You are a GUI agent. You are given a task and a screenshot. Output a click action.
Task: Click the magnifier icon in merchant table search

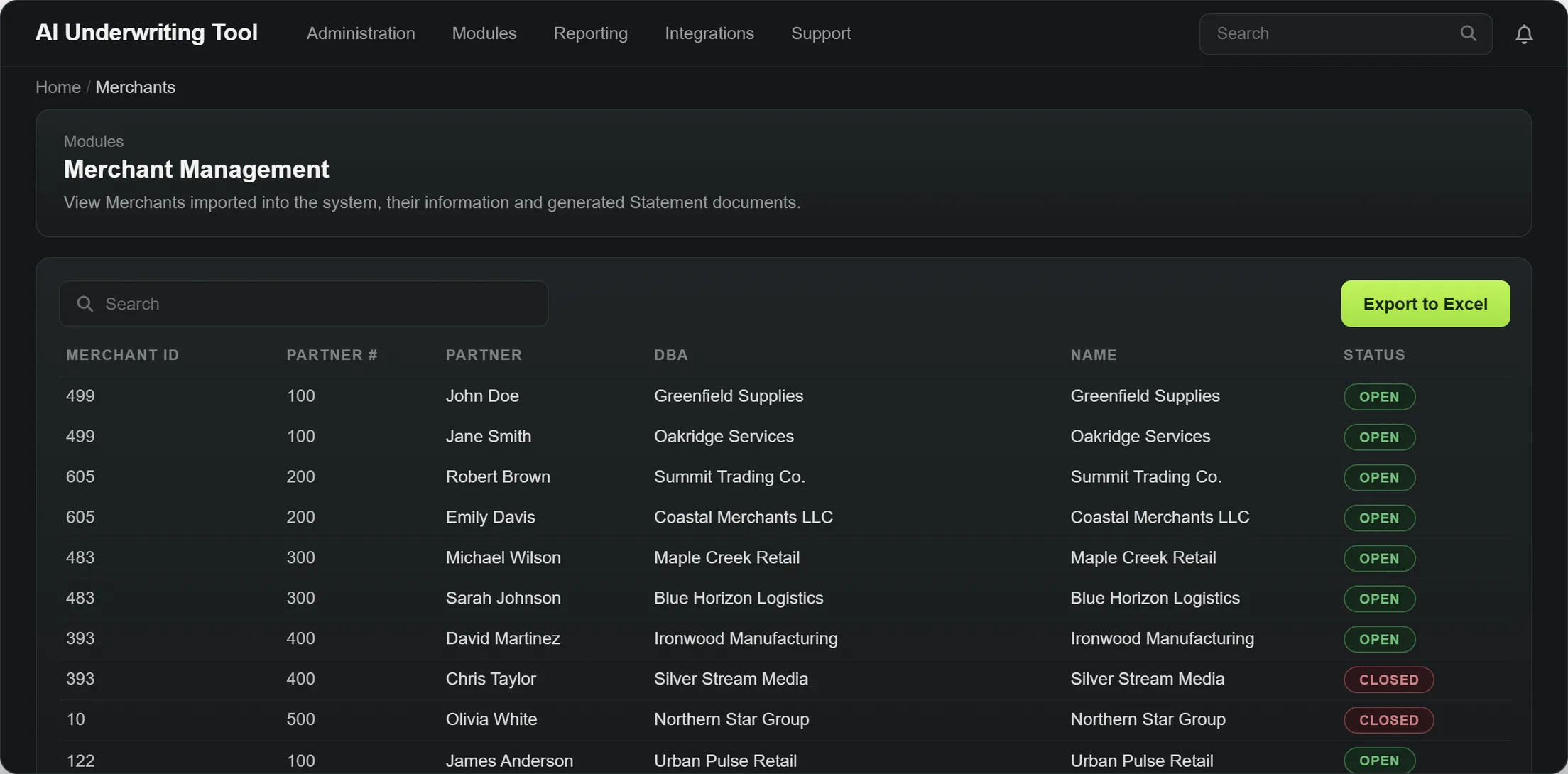[85, 304]
